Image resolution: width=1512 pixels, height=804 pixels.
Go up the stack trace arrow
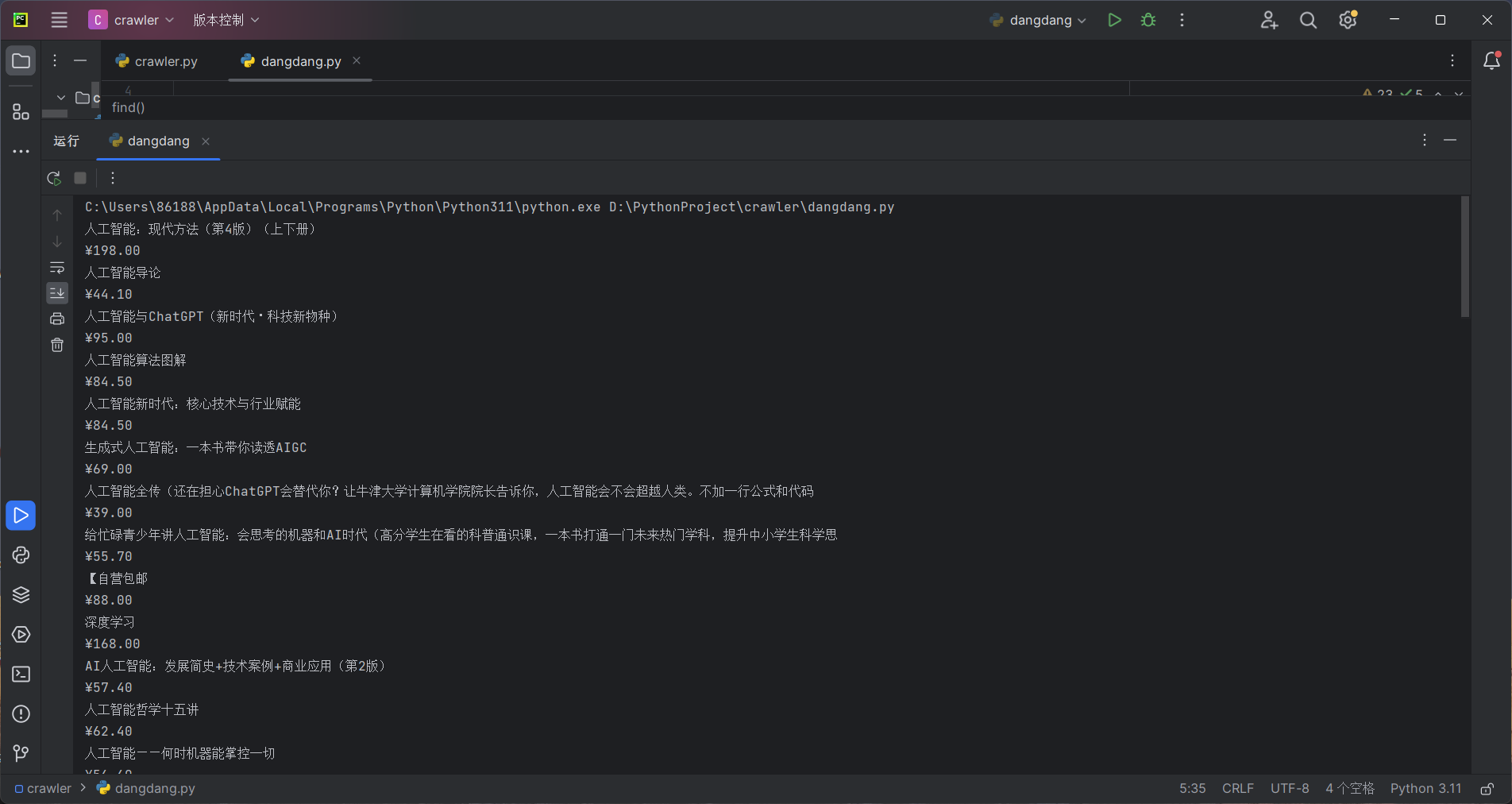pos(57,215)
